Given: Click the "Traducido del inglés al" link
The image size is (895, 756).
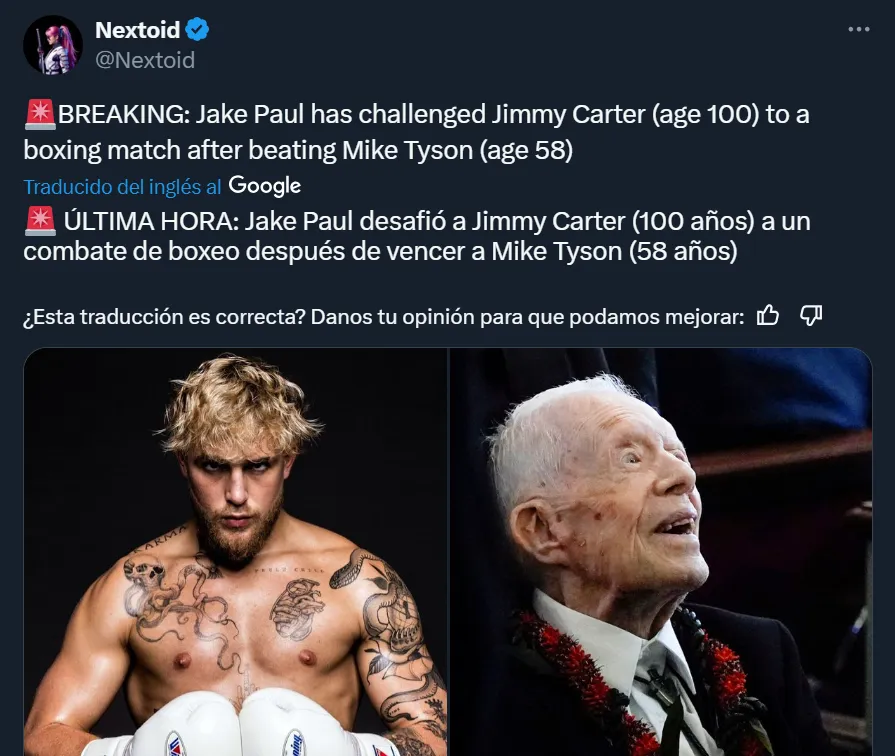Looking at the screenshot, I should click(122, 187).
